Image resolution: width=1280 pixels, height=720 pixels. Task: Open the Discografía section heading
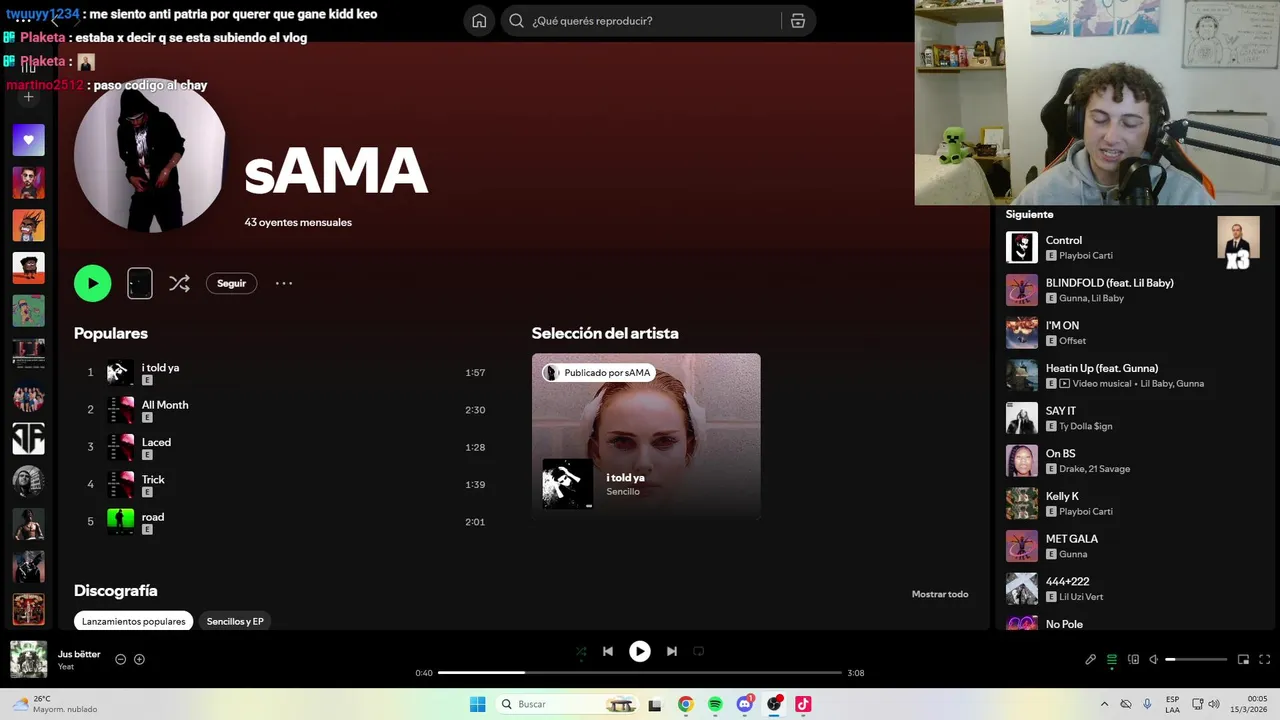click(116, 591)
